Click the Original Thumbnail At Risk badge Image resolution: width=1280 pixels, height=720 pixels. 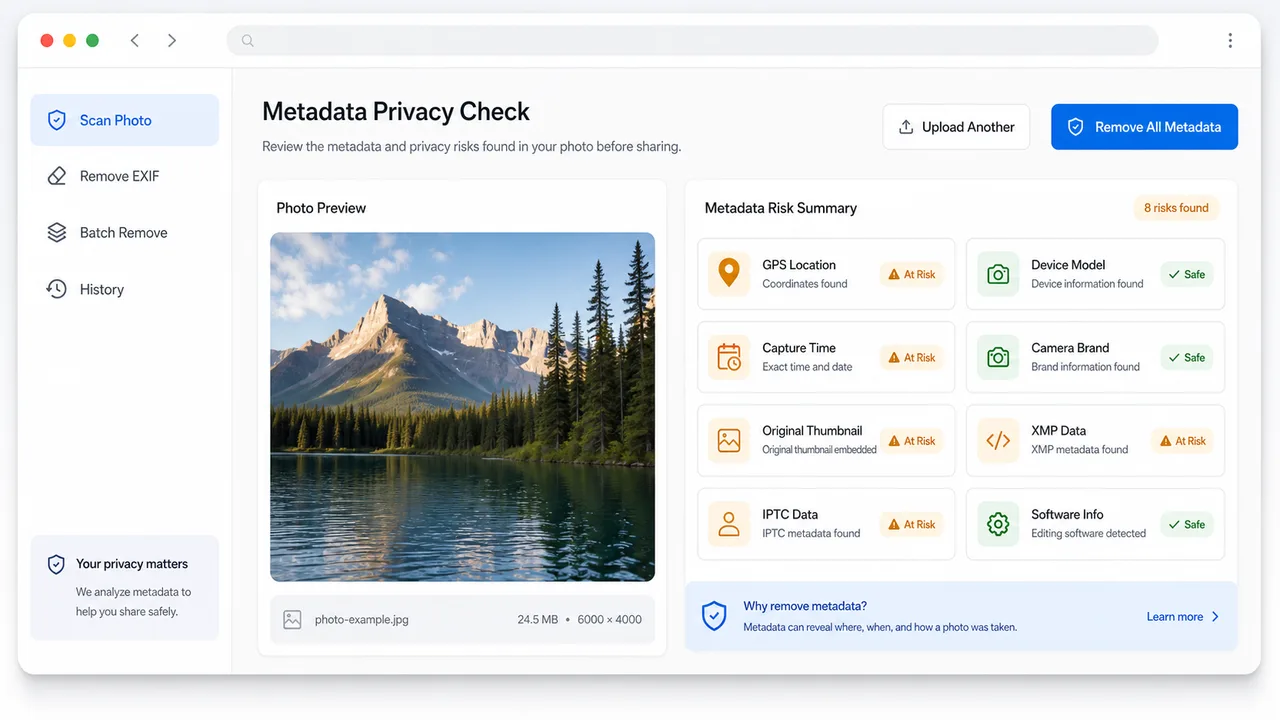911,441
